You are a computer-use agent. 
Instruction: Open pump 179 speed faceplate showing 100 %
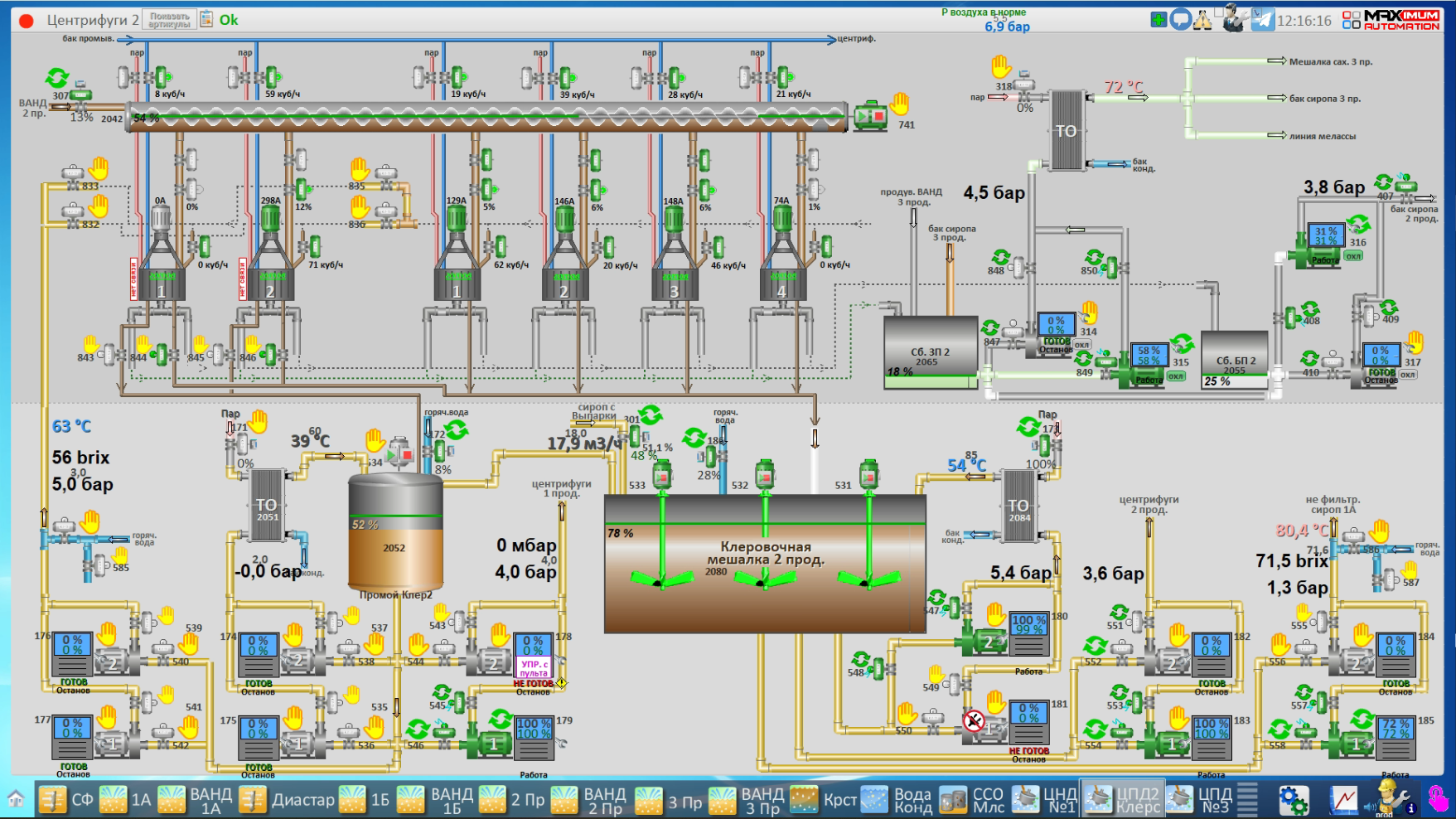pos(535,729)
